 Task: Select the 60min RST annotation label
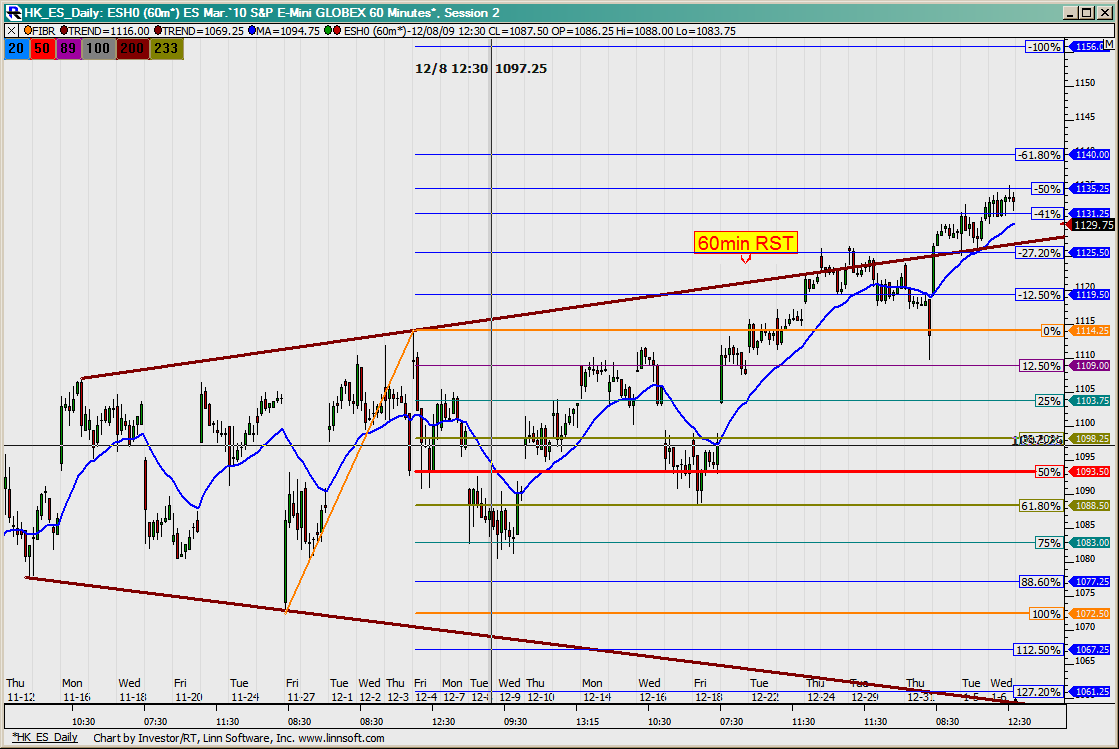point(745,242)
